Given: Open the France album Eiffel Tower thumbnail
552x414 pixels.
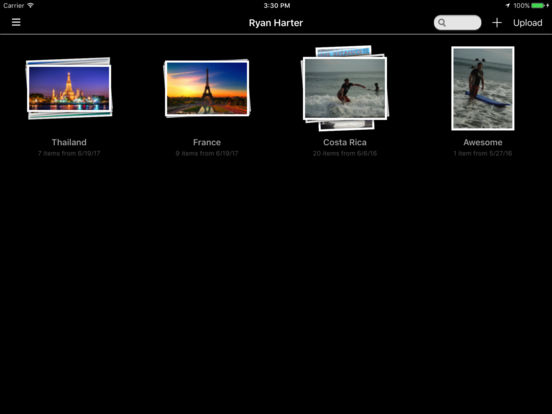Looking at the screenshot, I should [207, 88].
